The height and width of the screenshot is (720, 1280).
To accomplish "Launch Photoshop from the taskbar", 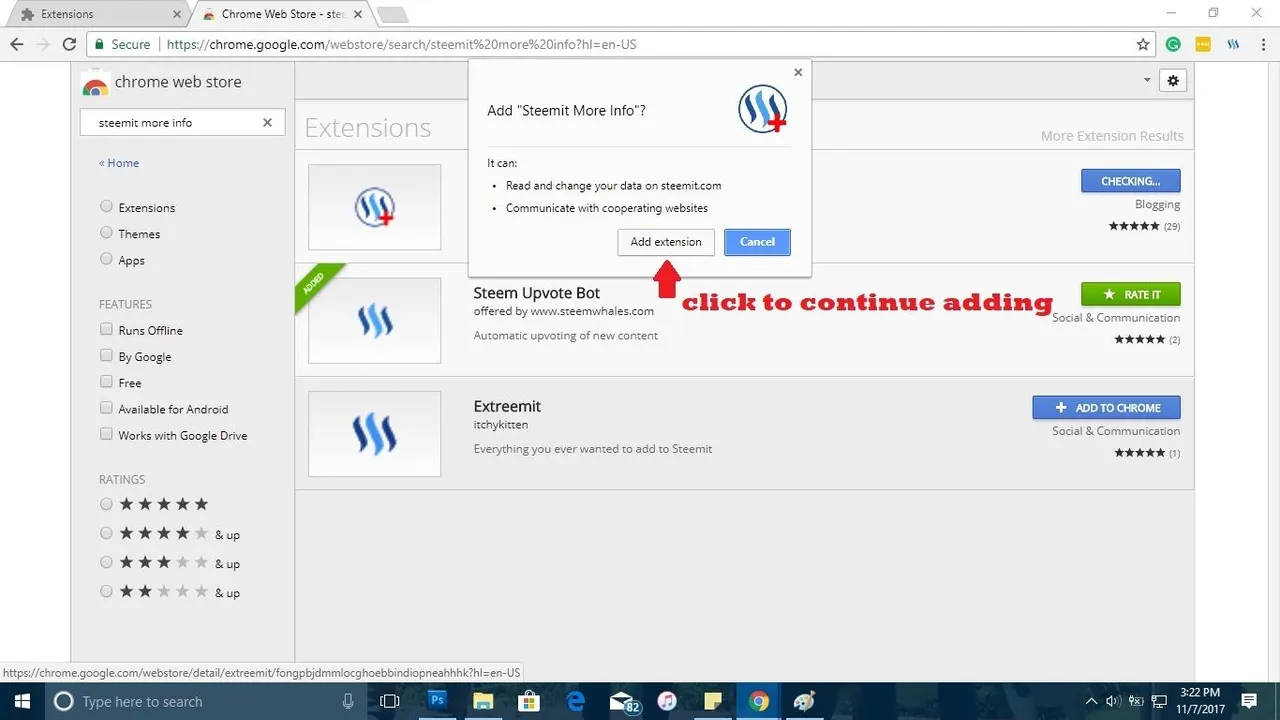I will (437, 701).
